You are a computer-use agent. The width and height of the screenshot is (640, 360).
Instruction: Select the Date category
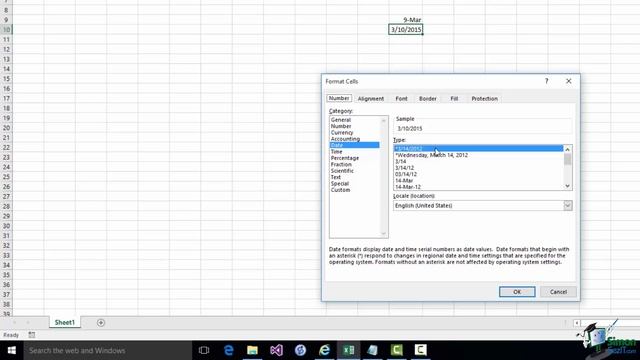coord(354,145)
